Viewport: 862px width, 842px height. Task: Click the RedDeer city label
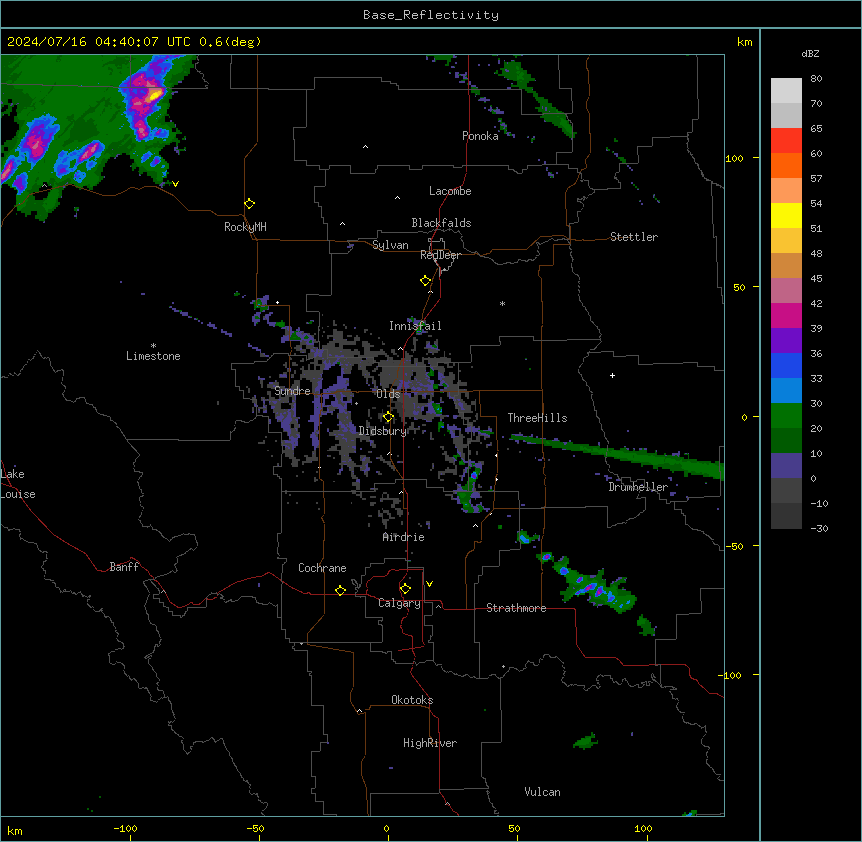pyautogui.click(x=440, y=255)
